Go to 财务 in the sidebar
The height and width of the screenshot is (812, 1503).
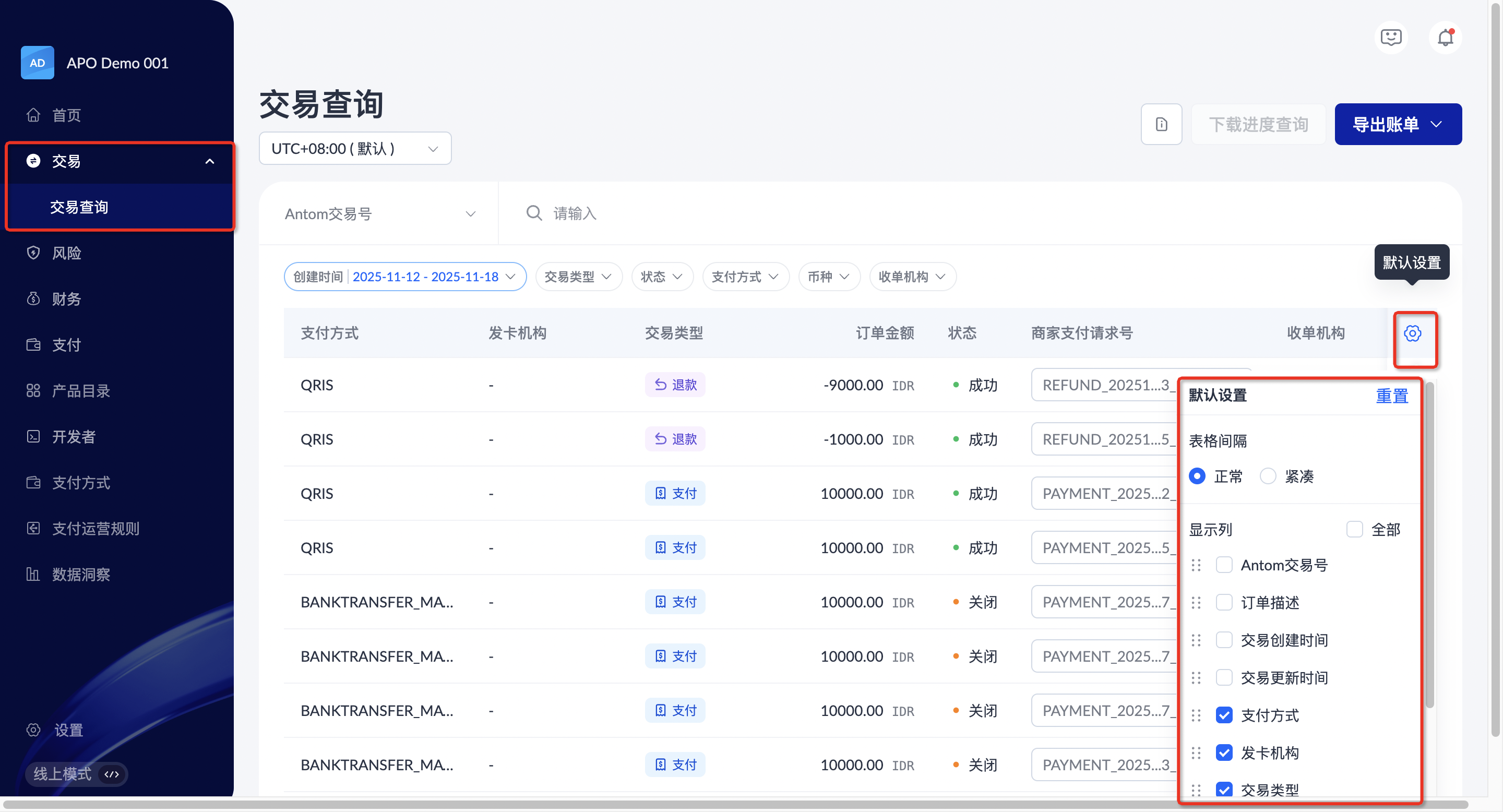[x=66, y=298]
